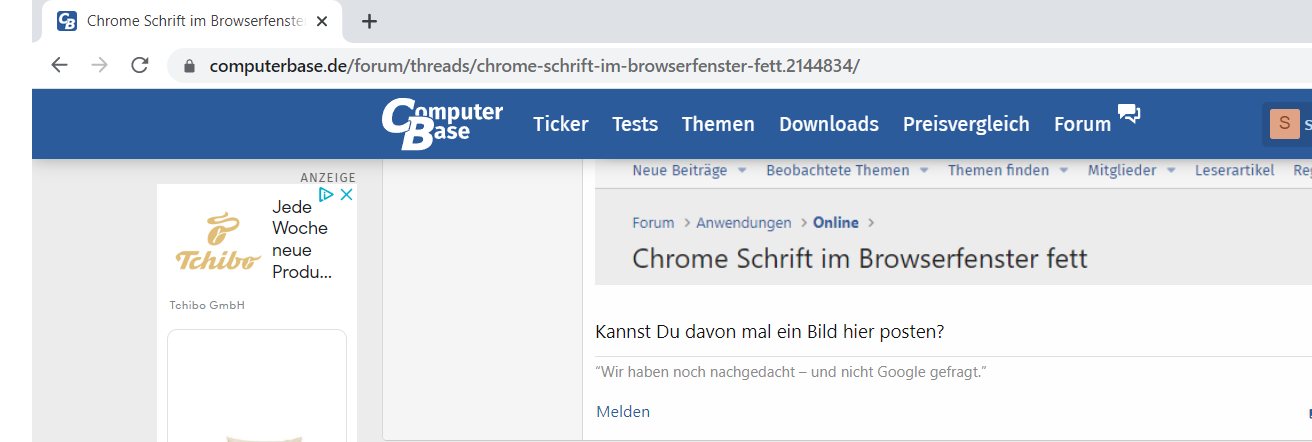Reload the page with the refresh icon

point(140,65)
